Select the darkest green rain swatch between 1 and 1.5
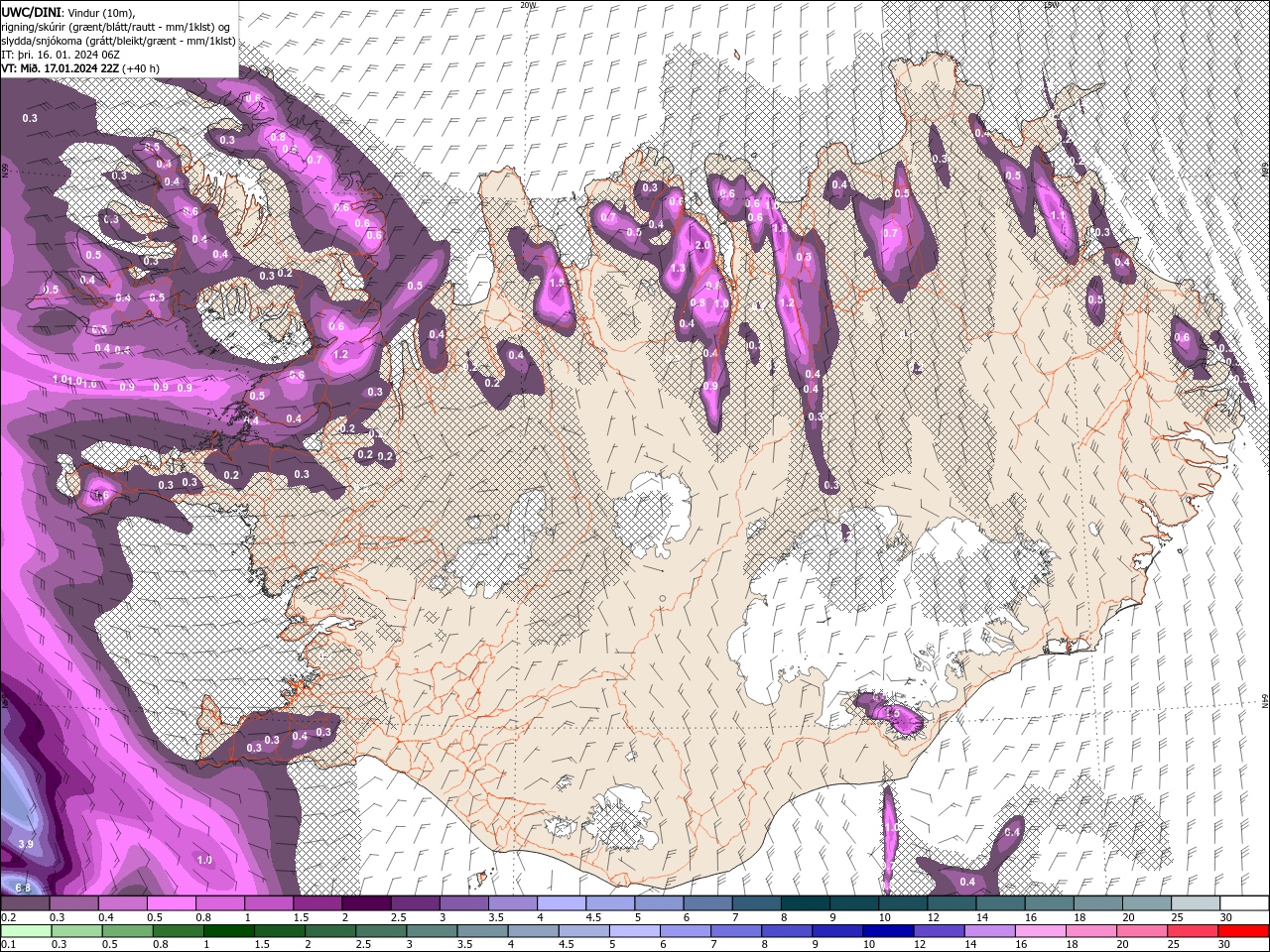Screen dimensions: 1270x952 point(228,931)
